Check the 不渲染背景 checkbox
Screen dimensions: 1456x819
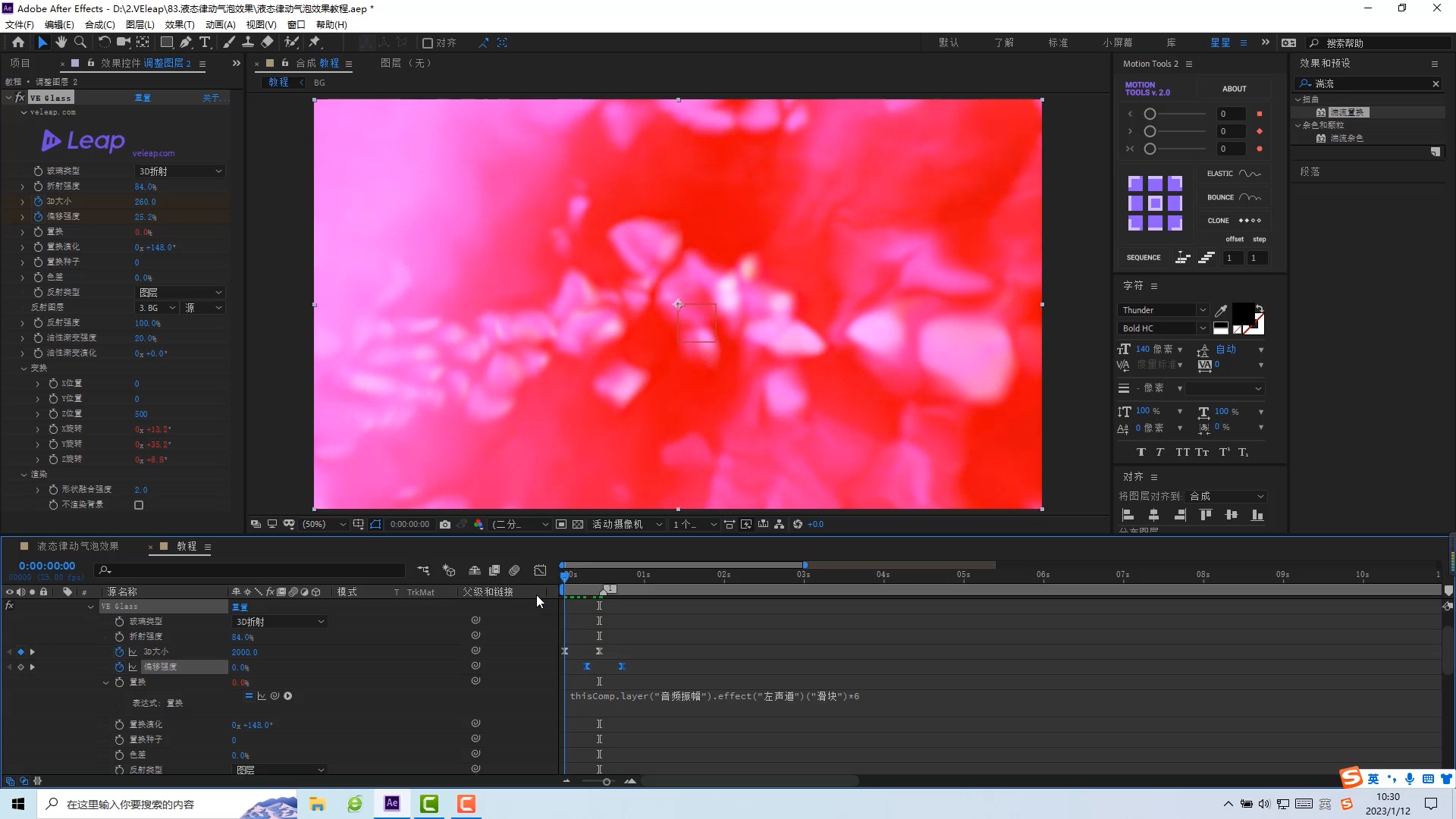pyautogui.click(x=139, y=505)
